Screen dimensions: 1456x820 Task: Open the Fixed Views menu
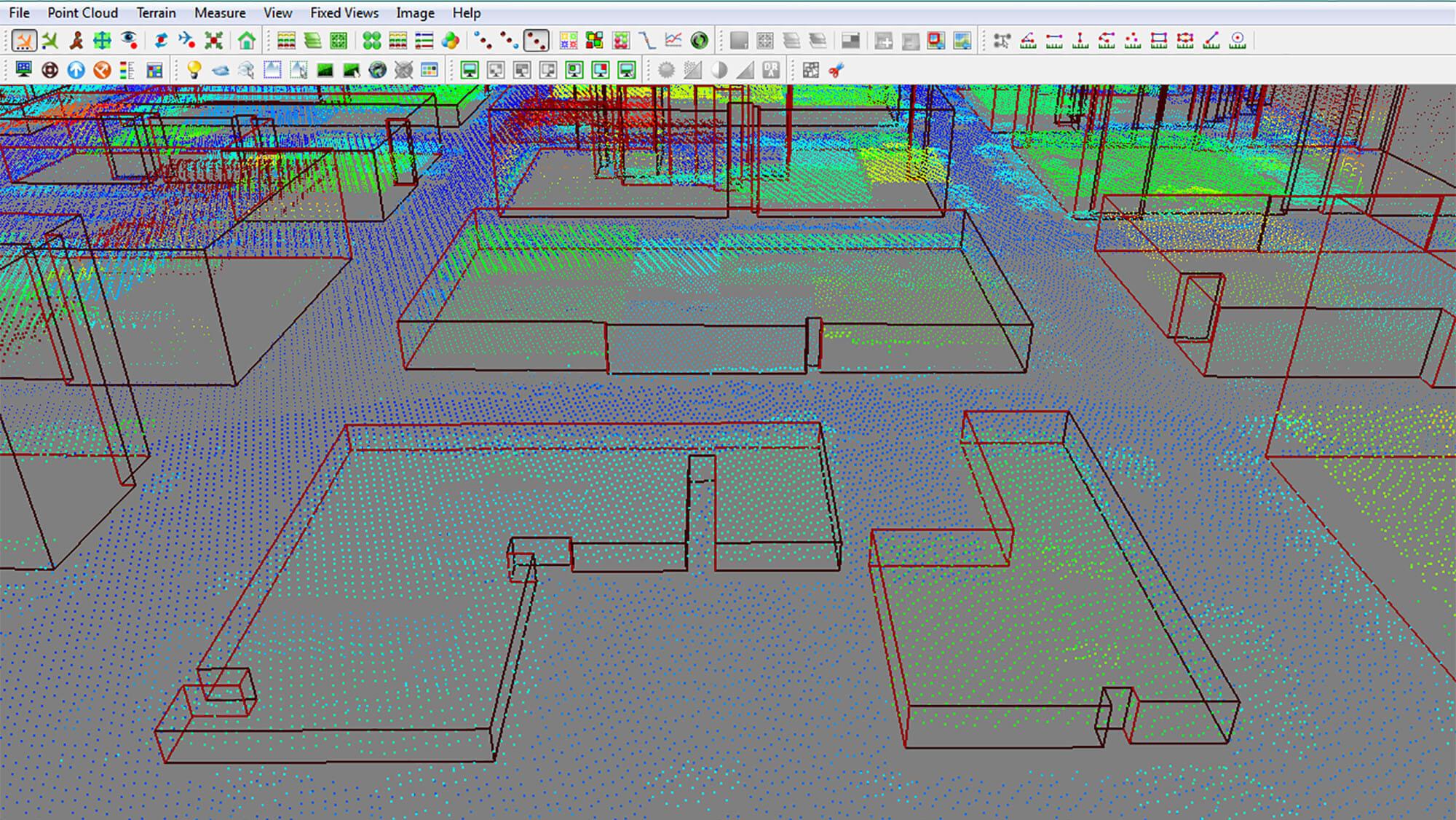(344, 12)
